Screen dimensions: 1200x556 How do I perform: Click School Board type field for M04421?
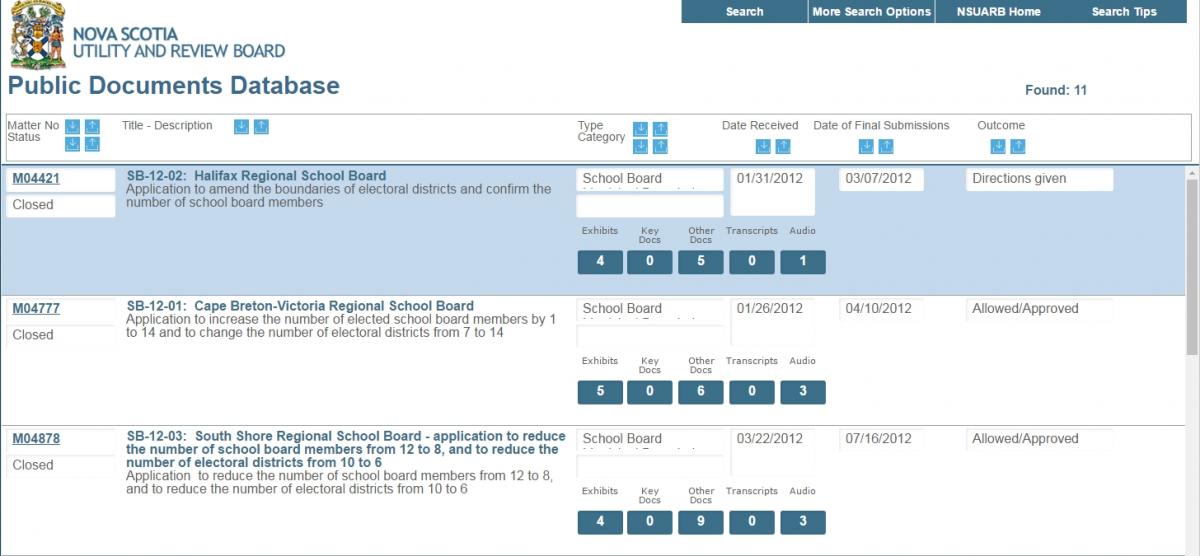(x=650, y=179)
